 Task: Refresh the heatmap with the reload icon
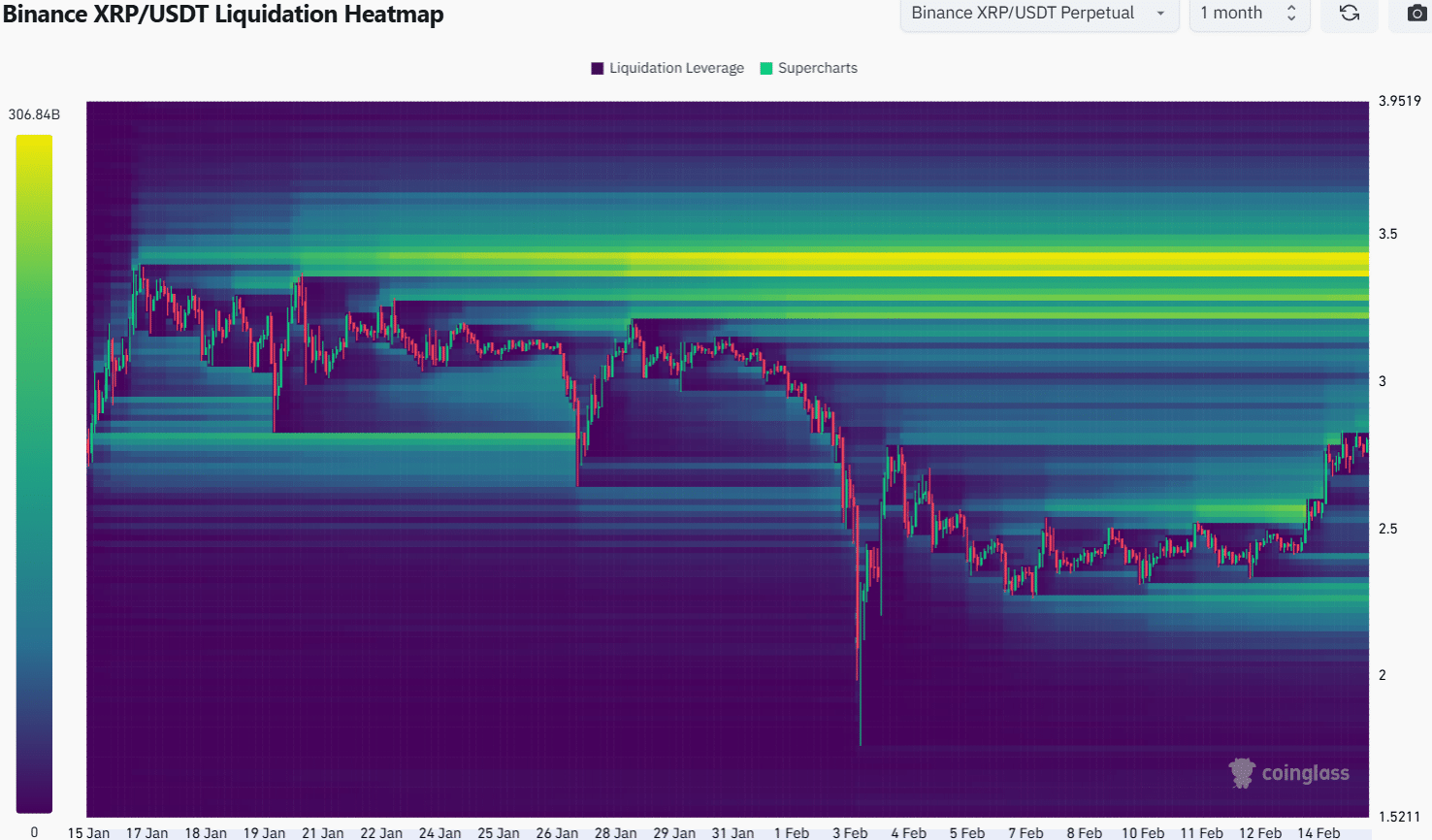coord(1349,14)
